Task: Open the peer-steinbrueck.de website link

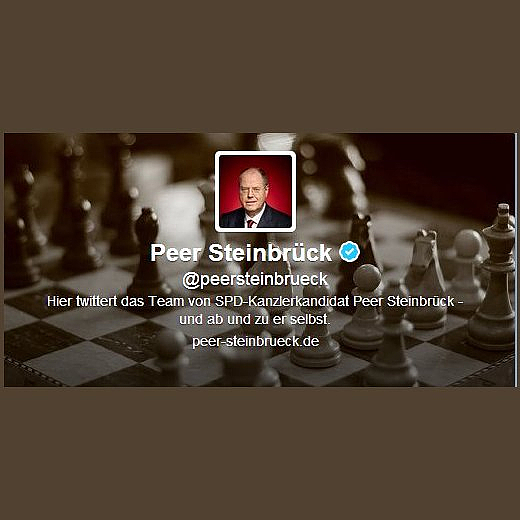Action: point(256,341)
